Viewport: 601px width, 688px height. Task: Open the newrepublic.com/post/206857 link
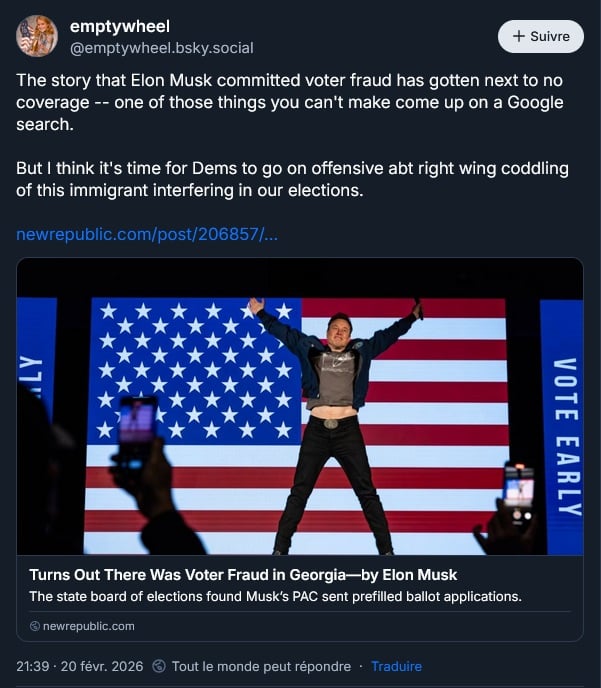point(147,234)
